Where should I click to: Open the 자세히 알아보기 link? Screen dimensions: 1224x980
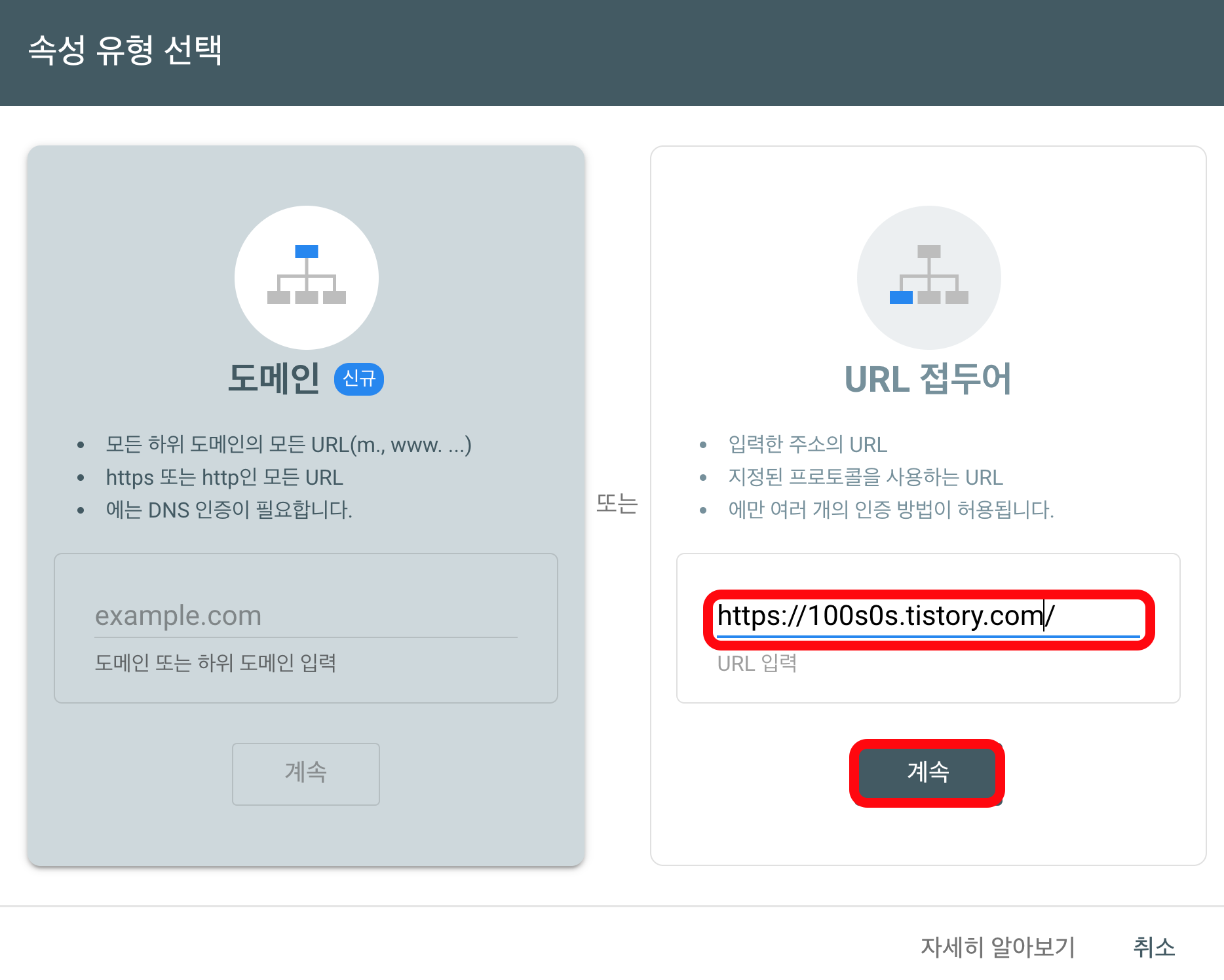[x=998, y=947]
